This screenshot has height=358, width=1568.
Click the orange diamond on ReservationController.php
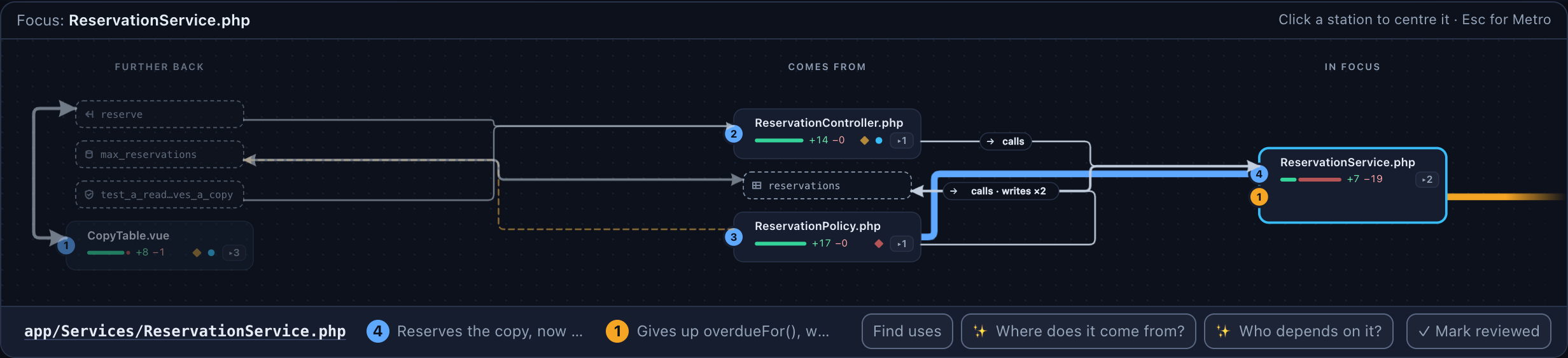pyautogui.click(x=864, y=141)
